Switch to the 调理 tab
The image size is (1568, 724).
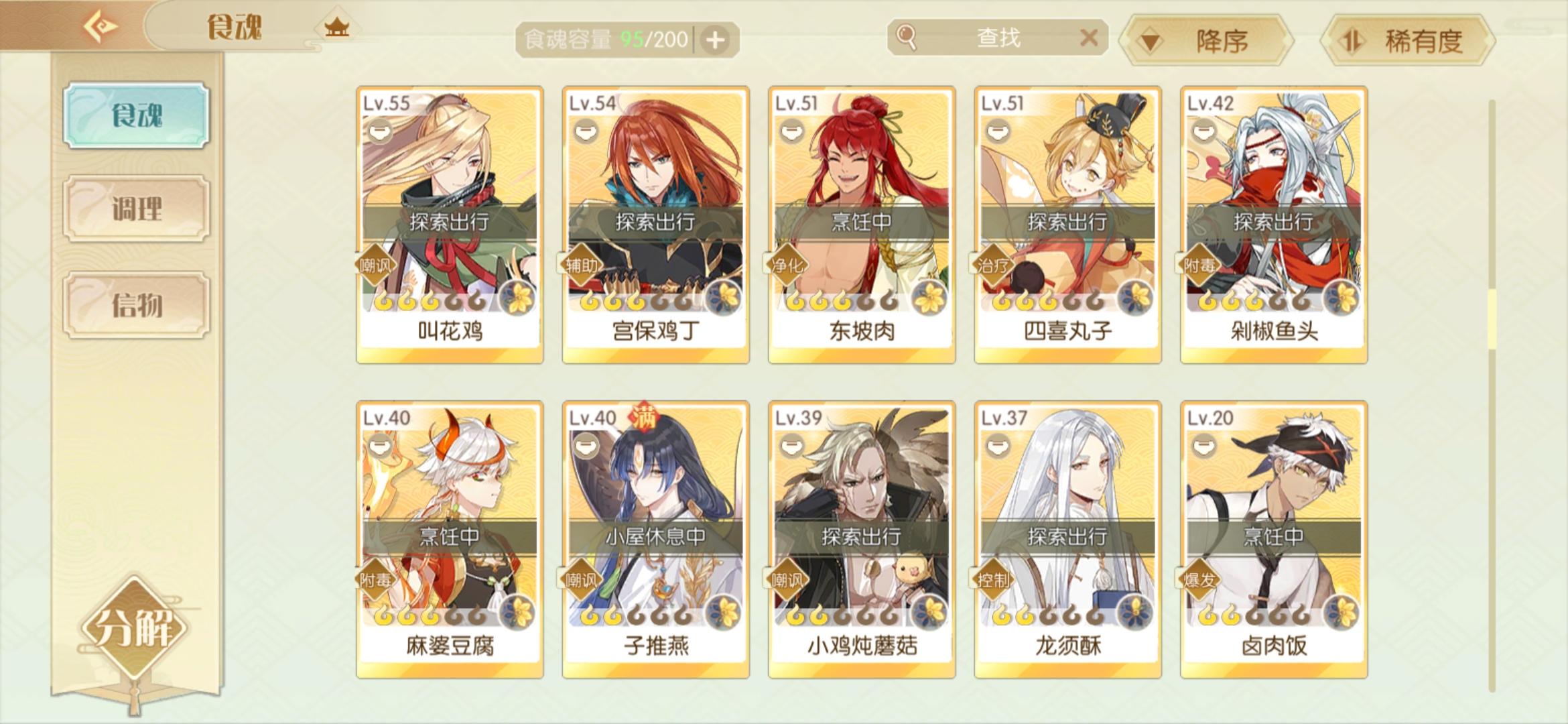[x=137, y=208]
